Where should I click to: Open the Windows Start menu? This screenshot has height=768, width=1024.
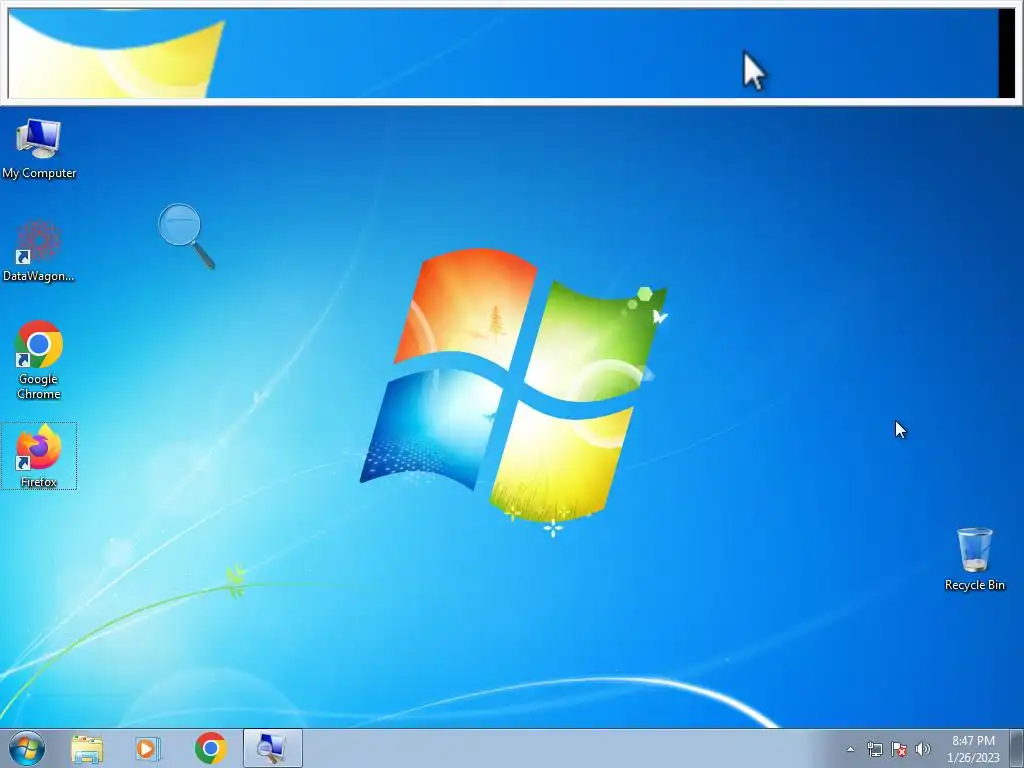pyautogui.click(x=27, y=748)
